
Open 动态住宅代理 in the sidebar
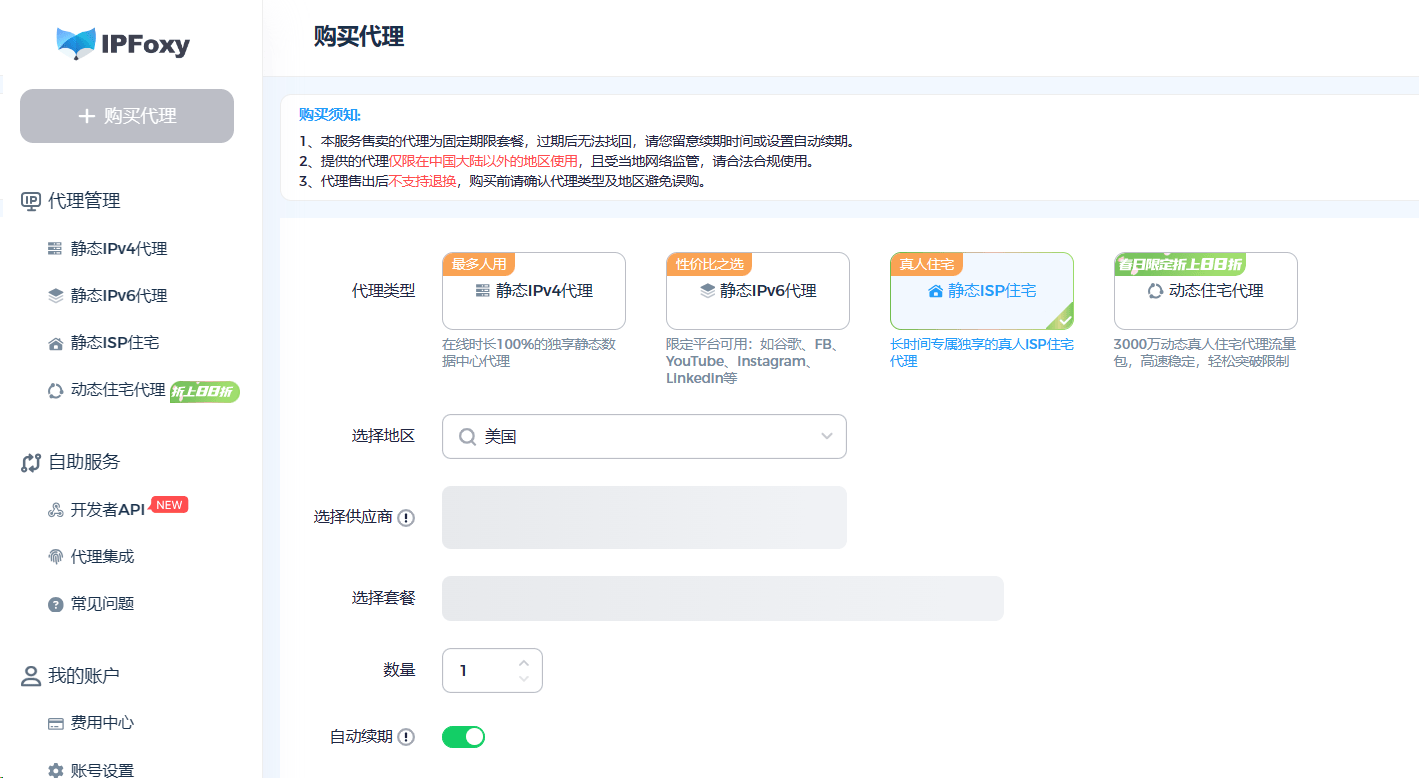click(x=117, y=390)
